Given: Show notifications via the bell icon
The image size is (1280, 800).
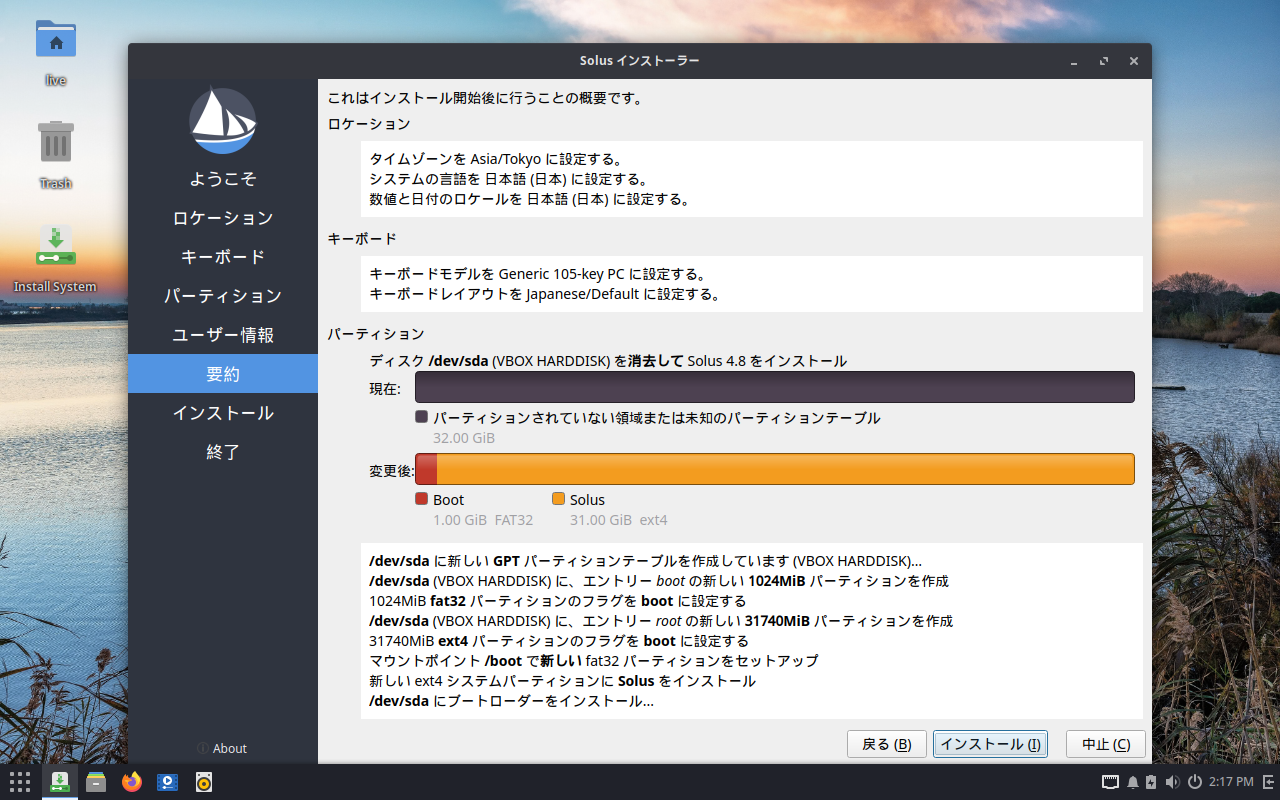Looking at the screenshot, I should click(x=1133, y=782).
